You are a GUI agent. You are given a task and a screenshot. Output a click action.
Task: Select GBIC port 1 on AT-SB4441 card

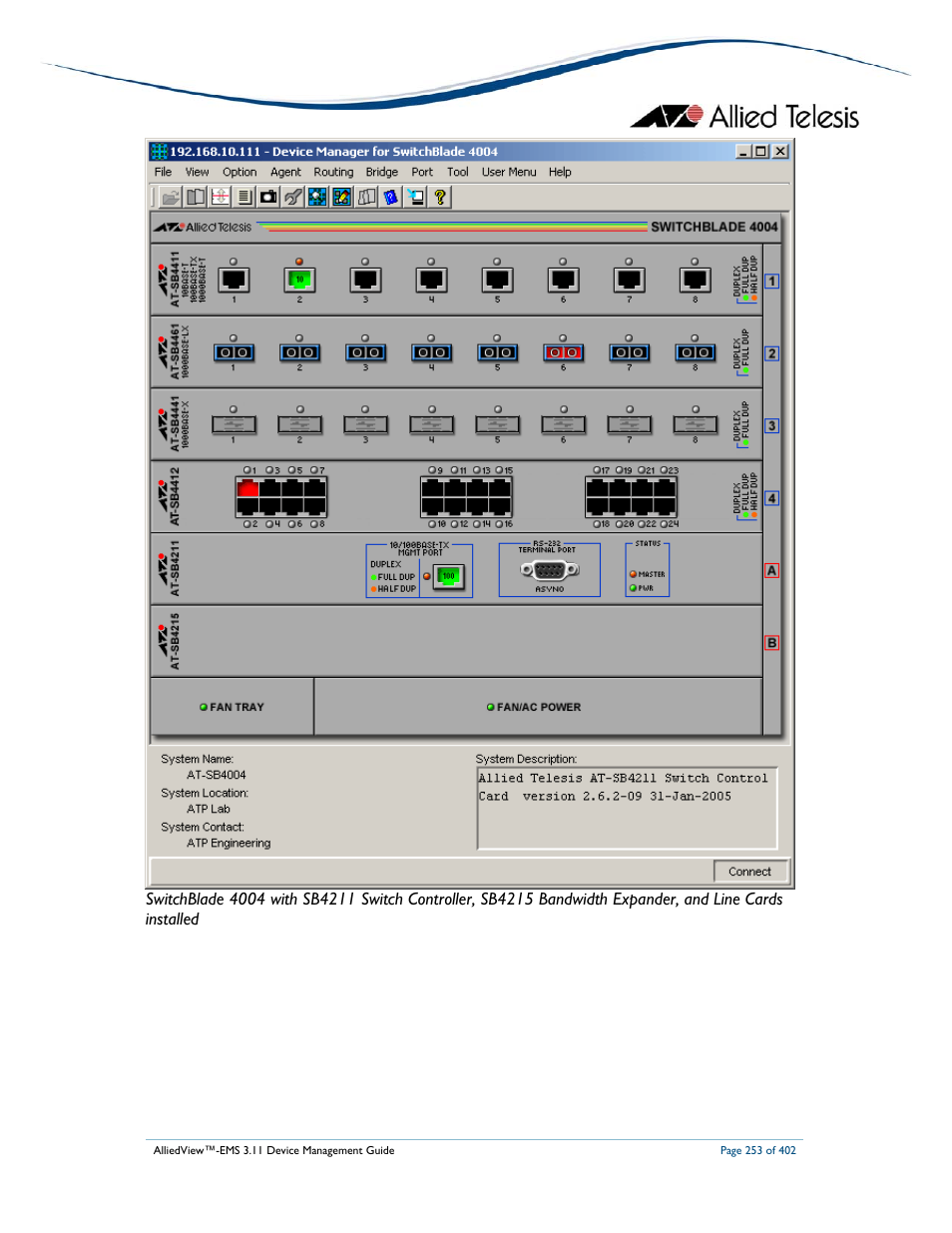(234, 424)
